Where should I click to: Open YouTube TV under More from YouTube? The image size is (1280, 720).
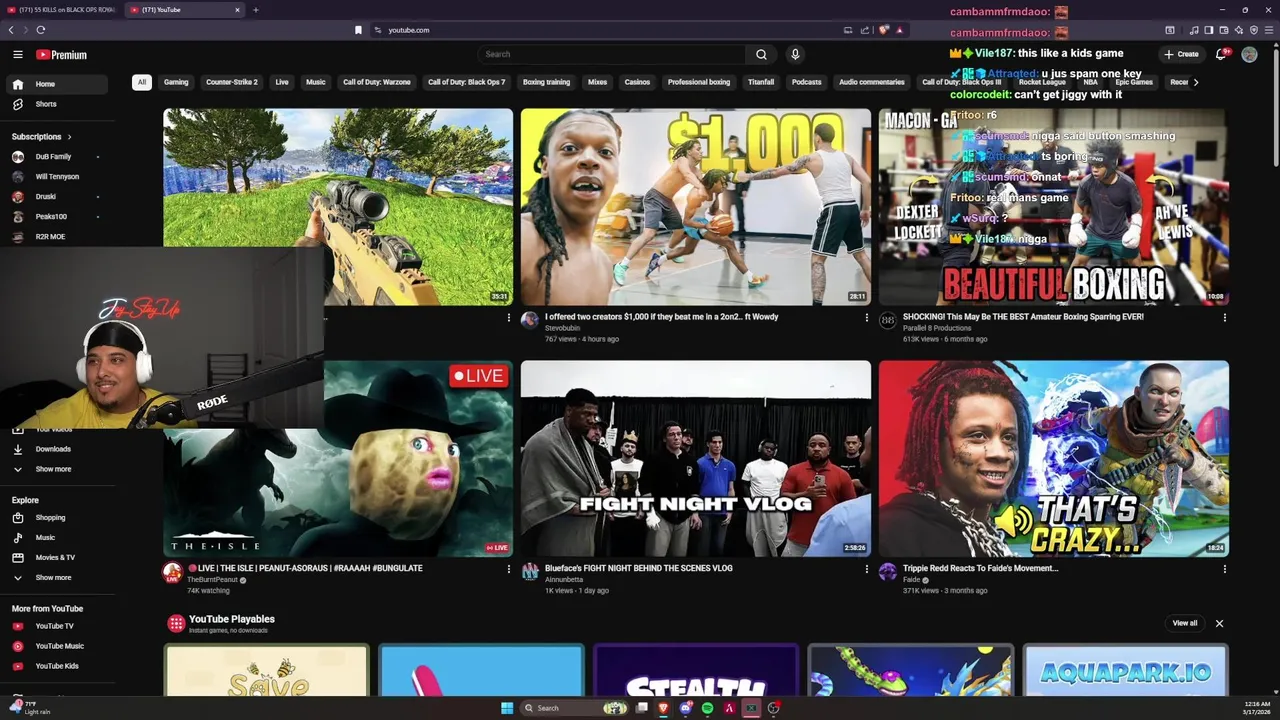(58, 626)
